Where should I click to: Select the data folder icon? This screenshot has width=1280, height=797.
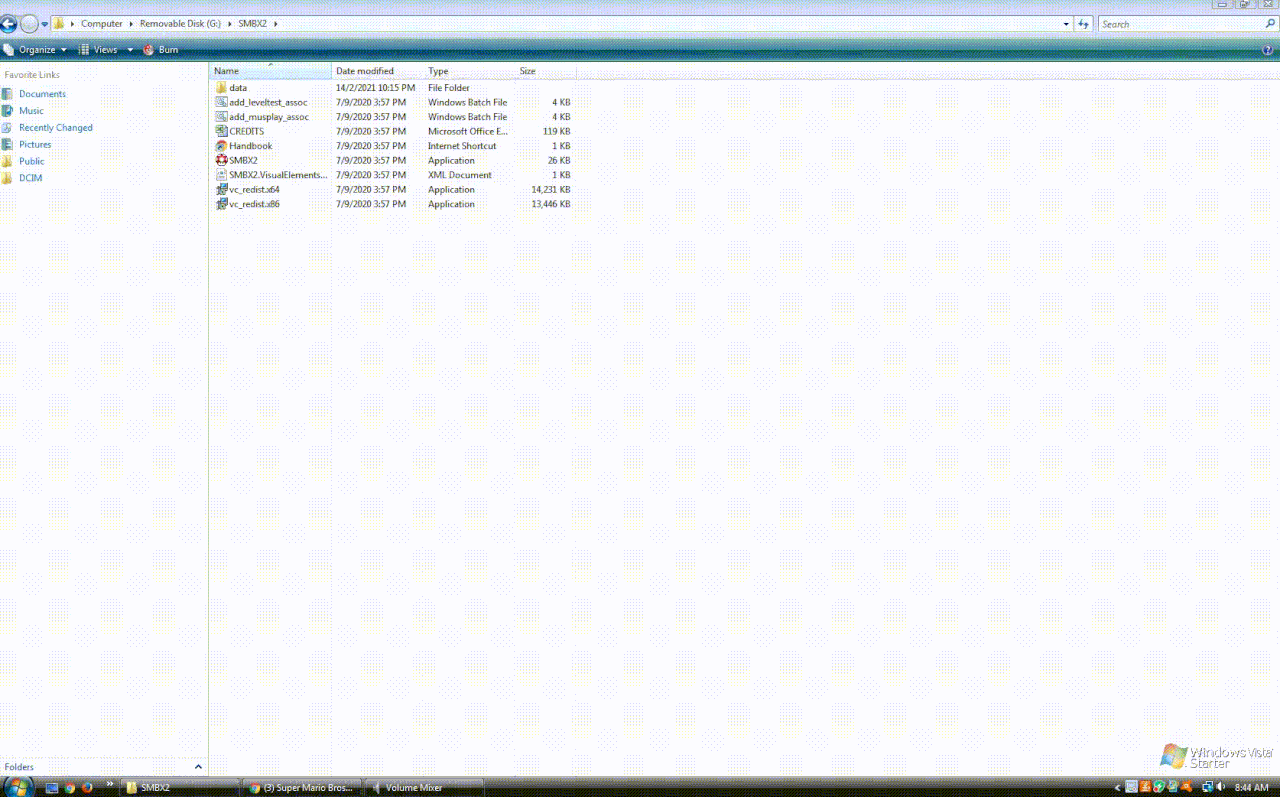[221, 88]
